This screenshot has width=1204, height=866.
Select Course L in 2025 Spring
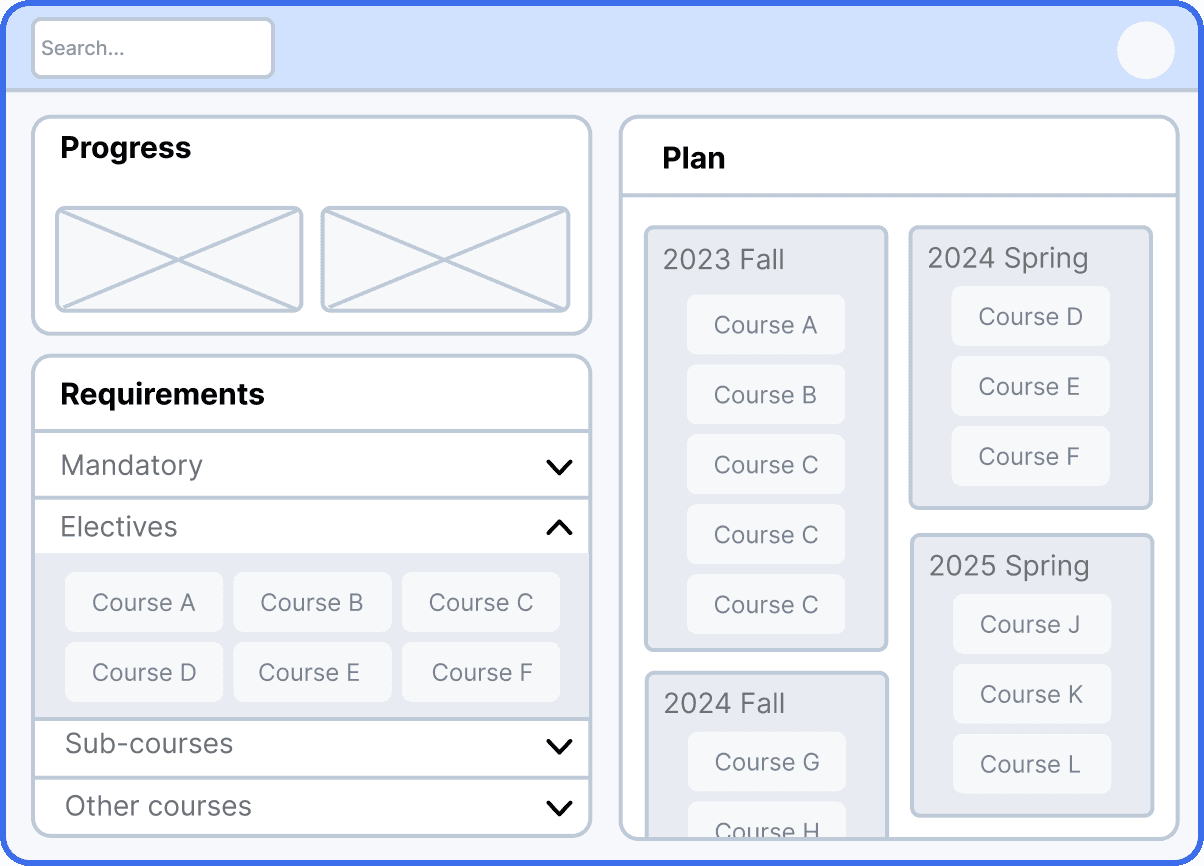coord(1032,764)
